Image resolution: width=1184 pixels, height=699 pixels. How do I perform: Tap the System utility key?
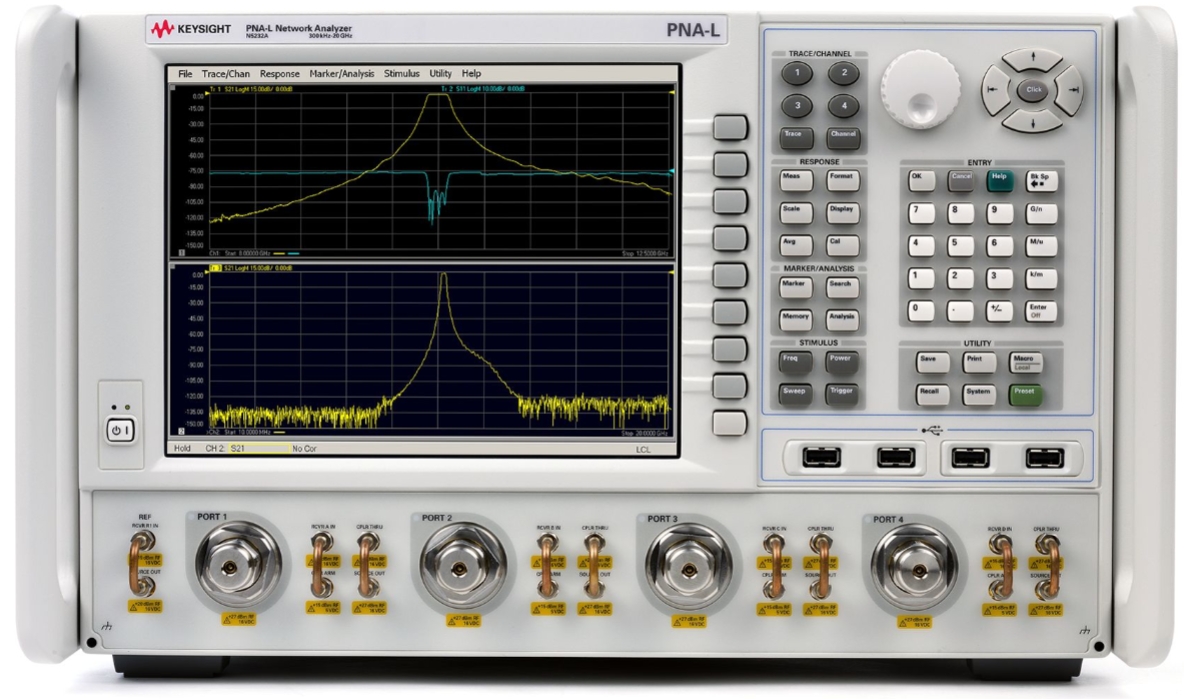[x=979, y=394]
